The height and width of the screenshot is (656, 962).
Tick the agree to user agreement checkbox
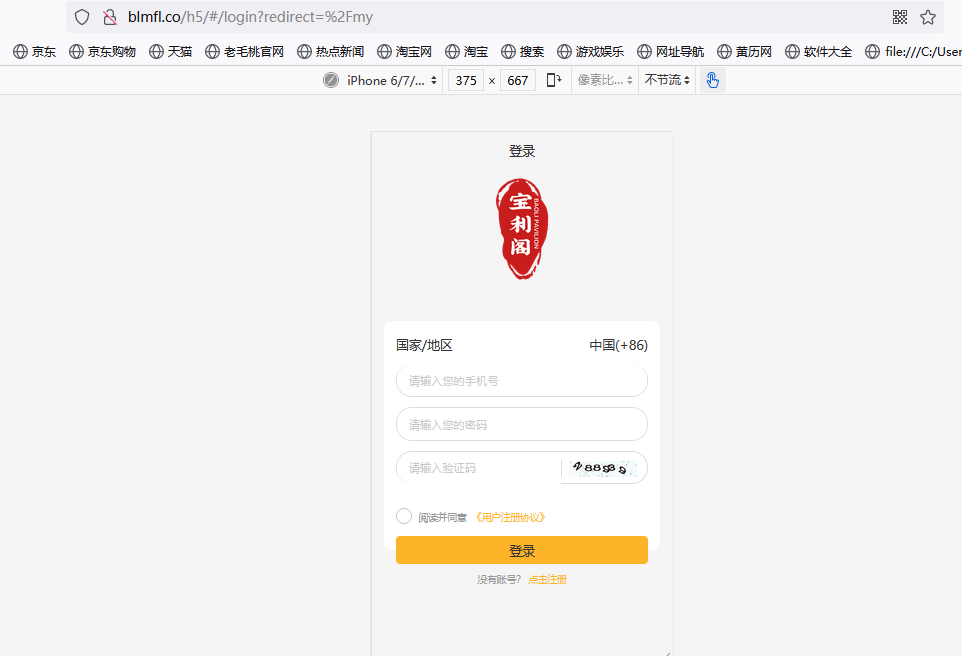404,516
